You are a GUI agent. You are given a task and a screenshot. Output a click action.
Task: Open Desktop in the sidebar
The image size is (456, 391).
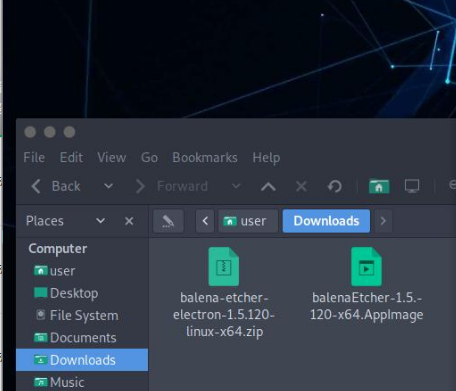82,293
